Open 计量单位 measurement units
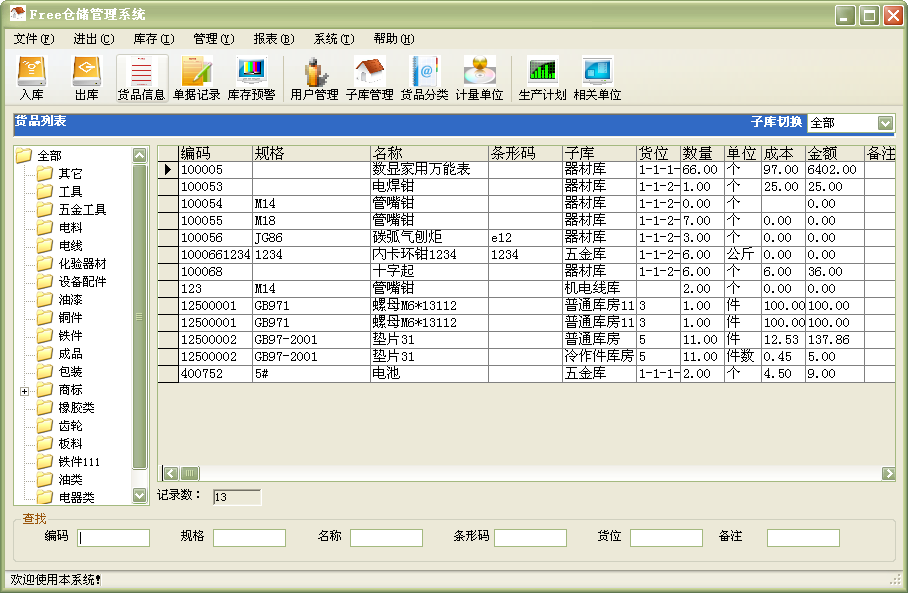Image resolution: width=908 pixels, height=593 pixels. [x=479, y=79]
